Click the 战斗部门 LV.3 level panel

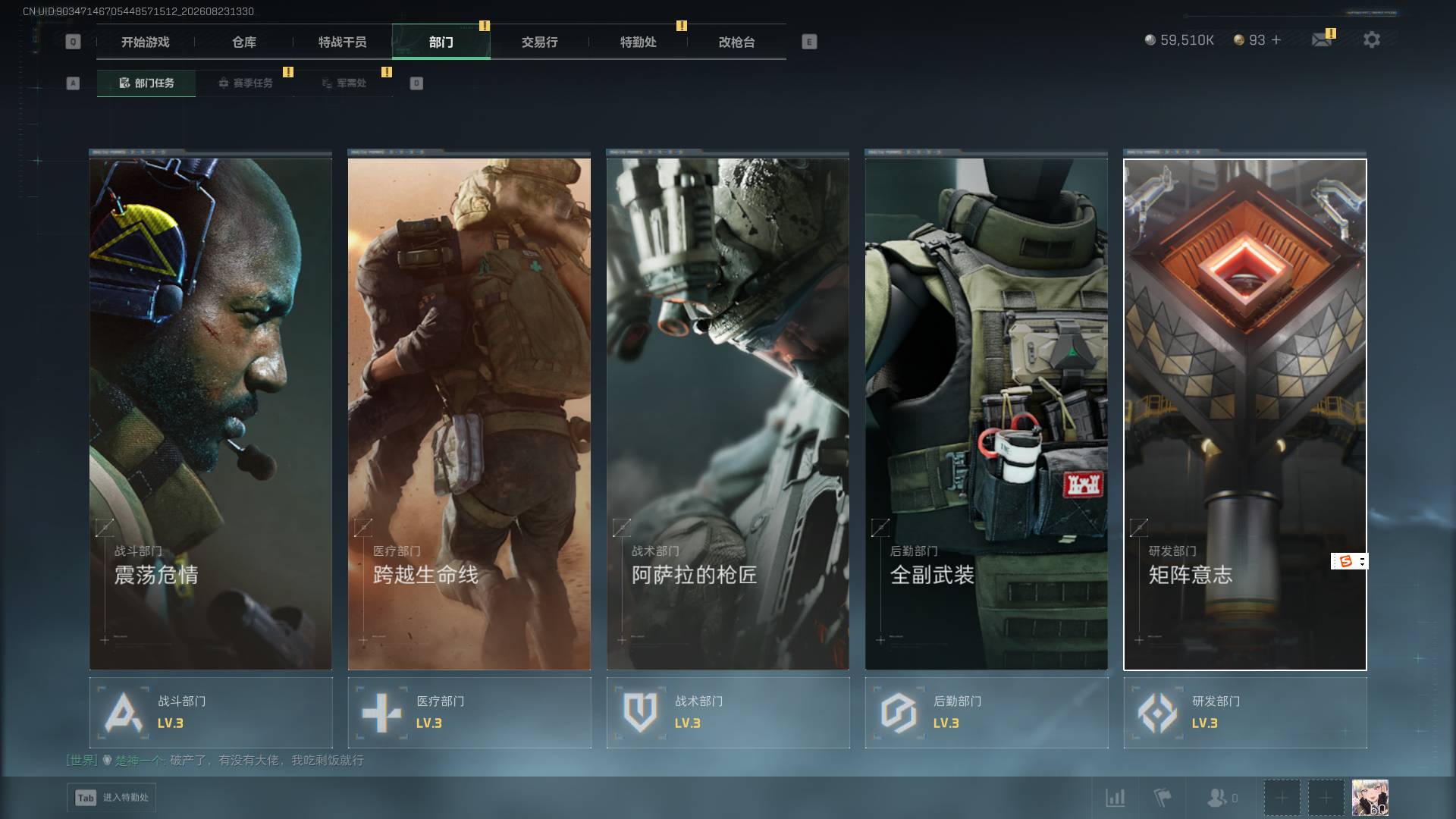pyautogui.click(x=211, y=713)
